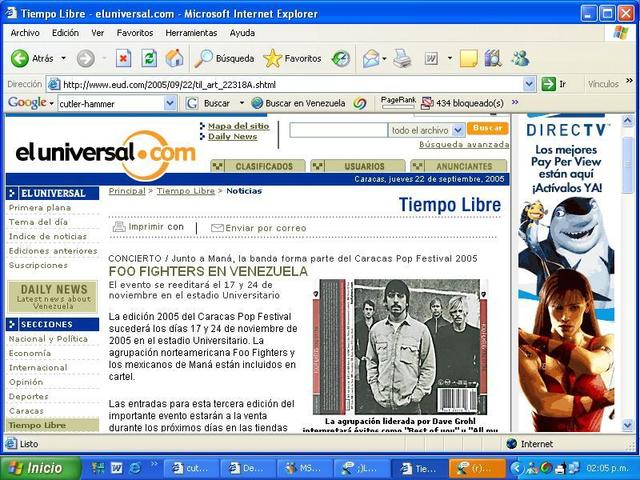The height and width of the screenshot is (480, 640).
Task: Open the CLASIFICADOS tab
Action: (258, 166)
